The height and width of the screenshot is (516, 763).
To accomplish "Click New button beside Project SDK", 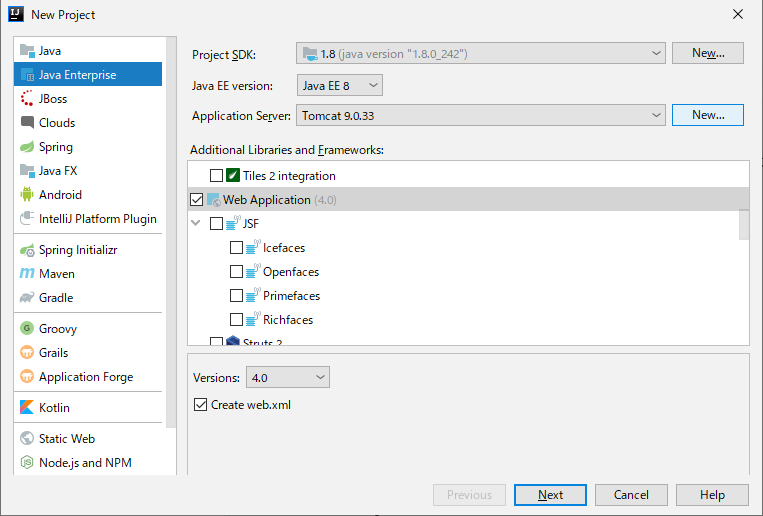I will click(708, 53).
